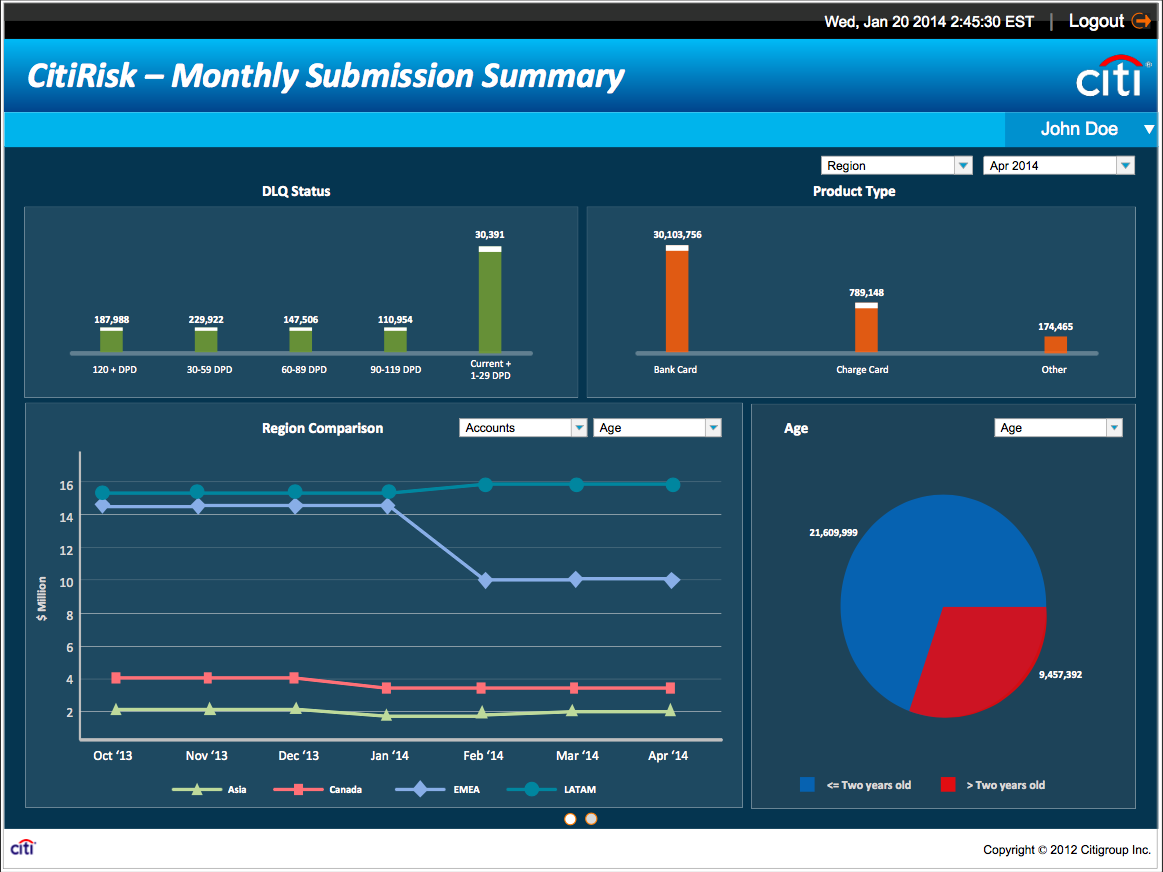Select the second carousel page dot
Image resolution: width=1163 pixels, height=872 pixels.
point(591,819)
